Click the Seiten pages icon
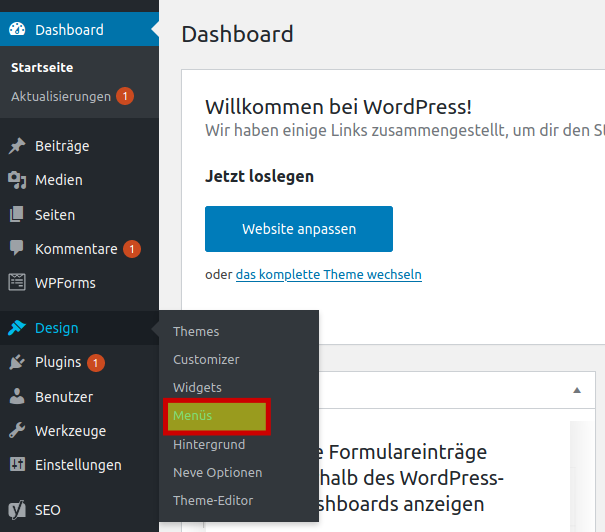The width and height of the screenshot is (605, 532). pyautogui.click(x=17, y=214)
